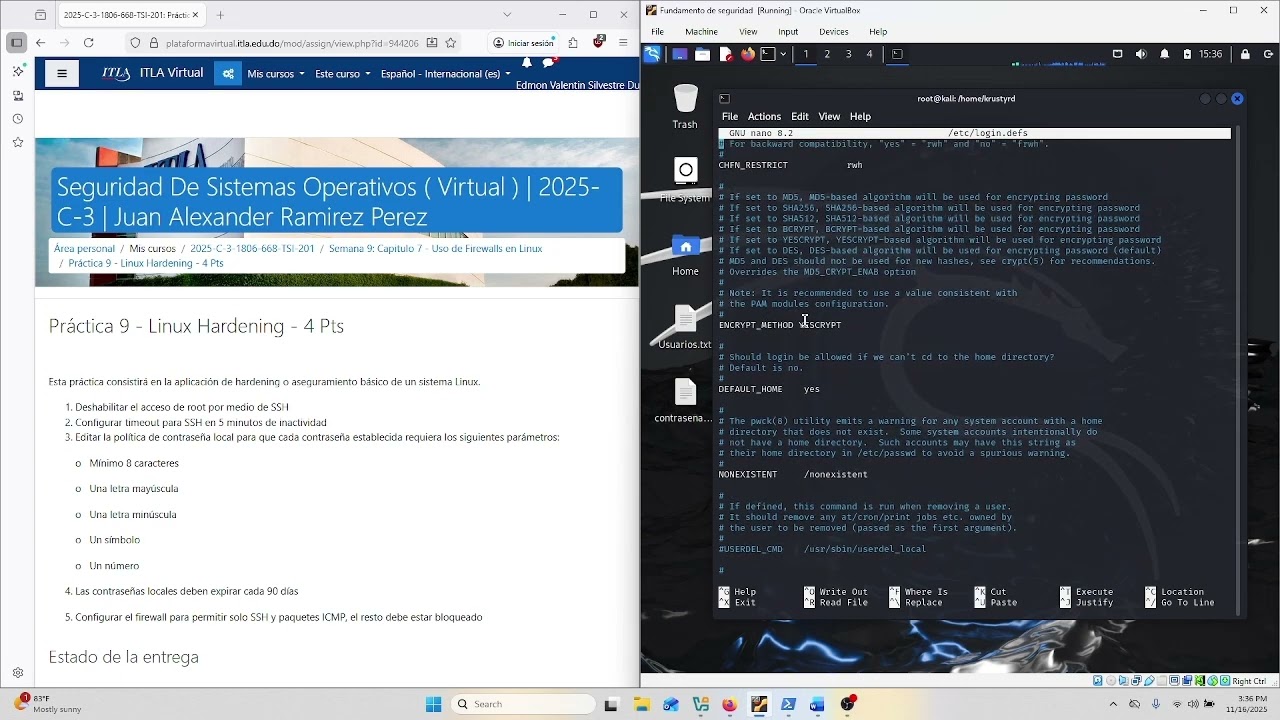The width and height of the screenshot is (1280, 720).
Task: Open the text editor launcher in the Kali panel
Action: (725, 54)
